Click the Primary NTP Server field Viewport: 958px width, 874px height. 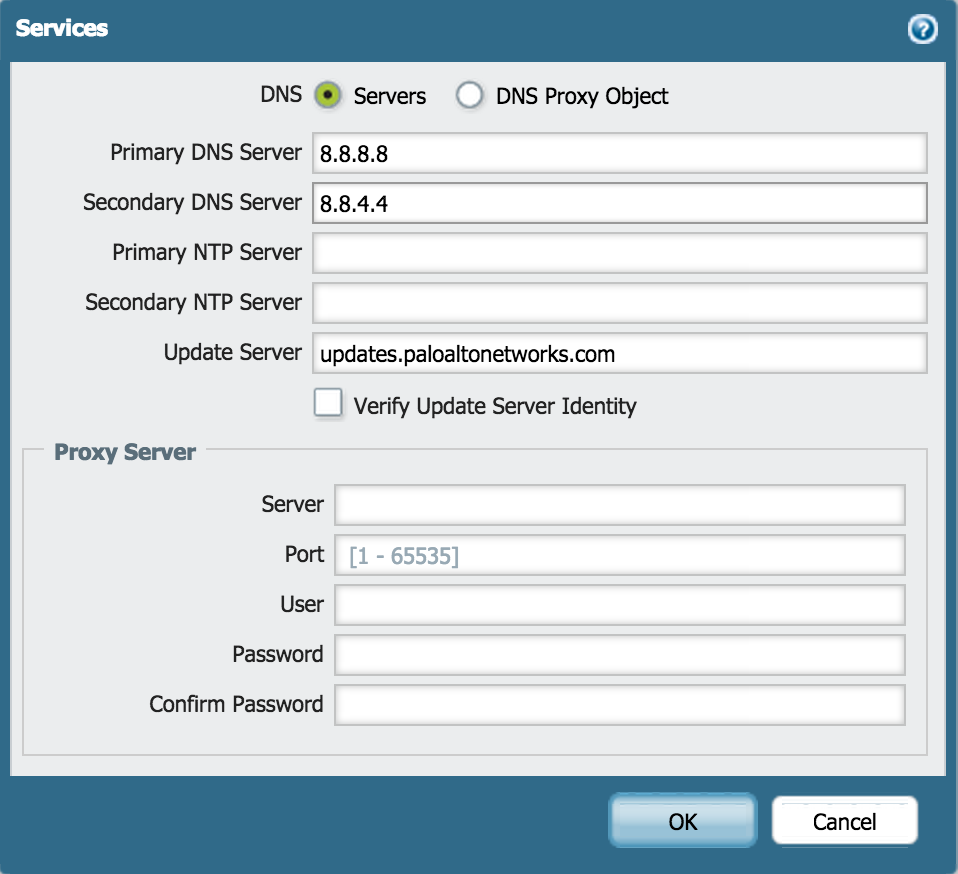point(619,252)
